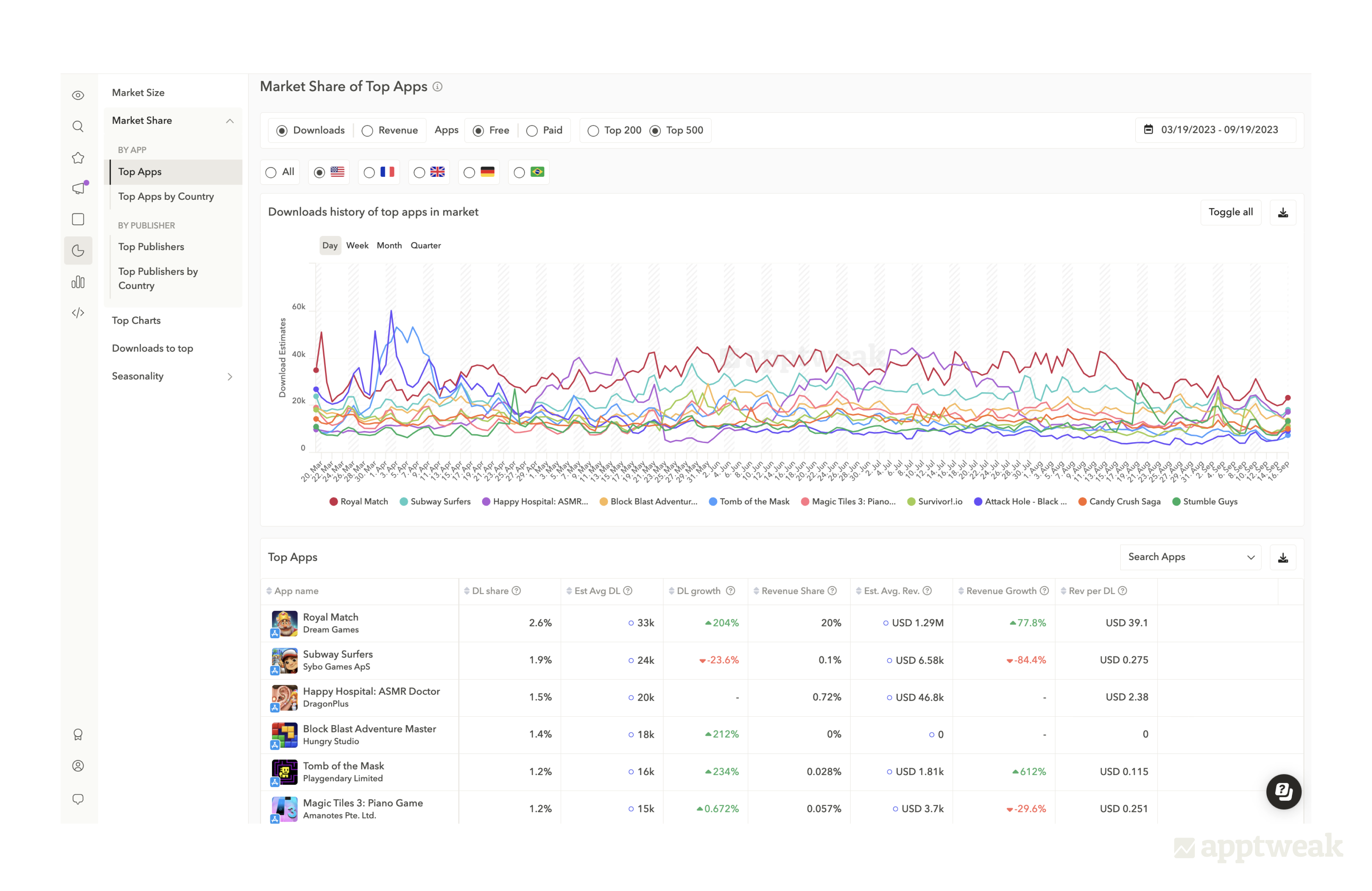Open the Search Apps dropdown
Image resolution: width=1372 pixels, height=891 pixels.
click(x=1191, y=557)
